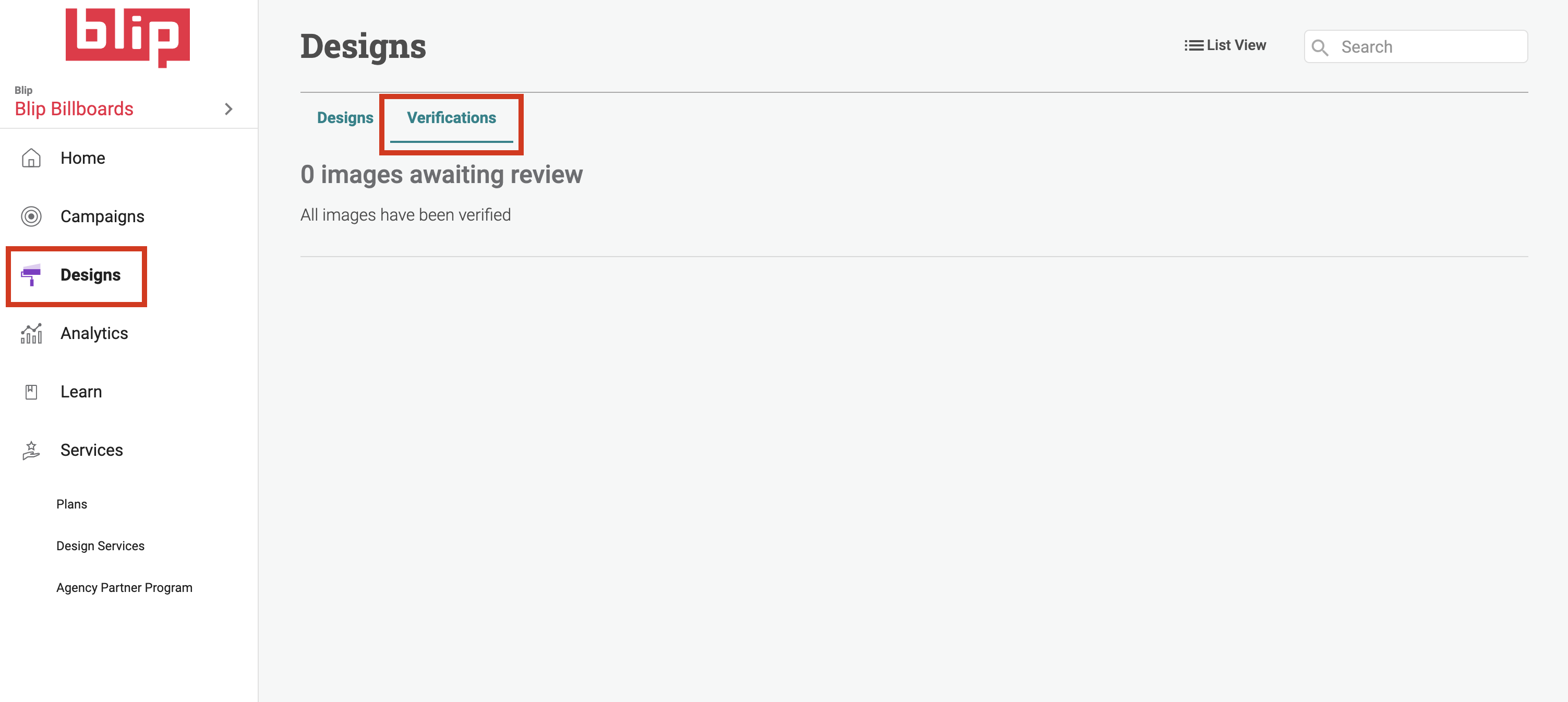Click the Blip Billboards organization name
This screenshot has height=702, width=1568.
point(74,109)
